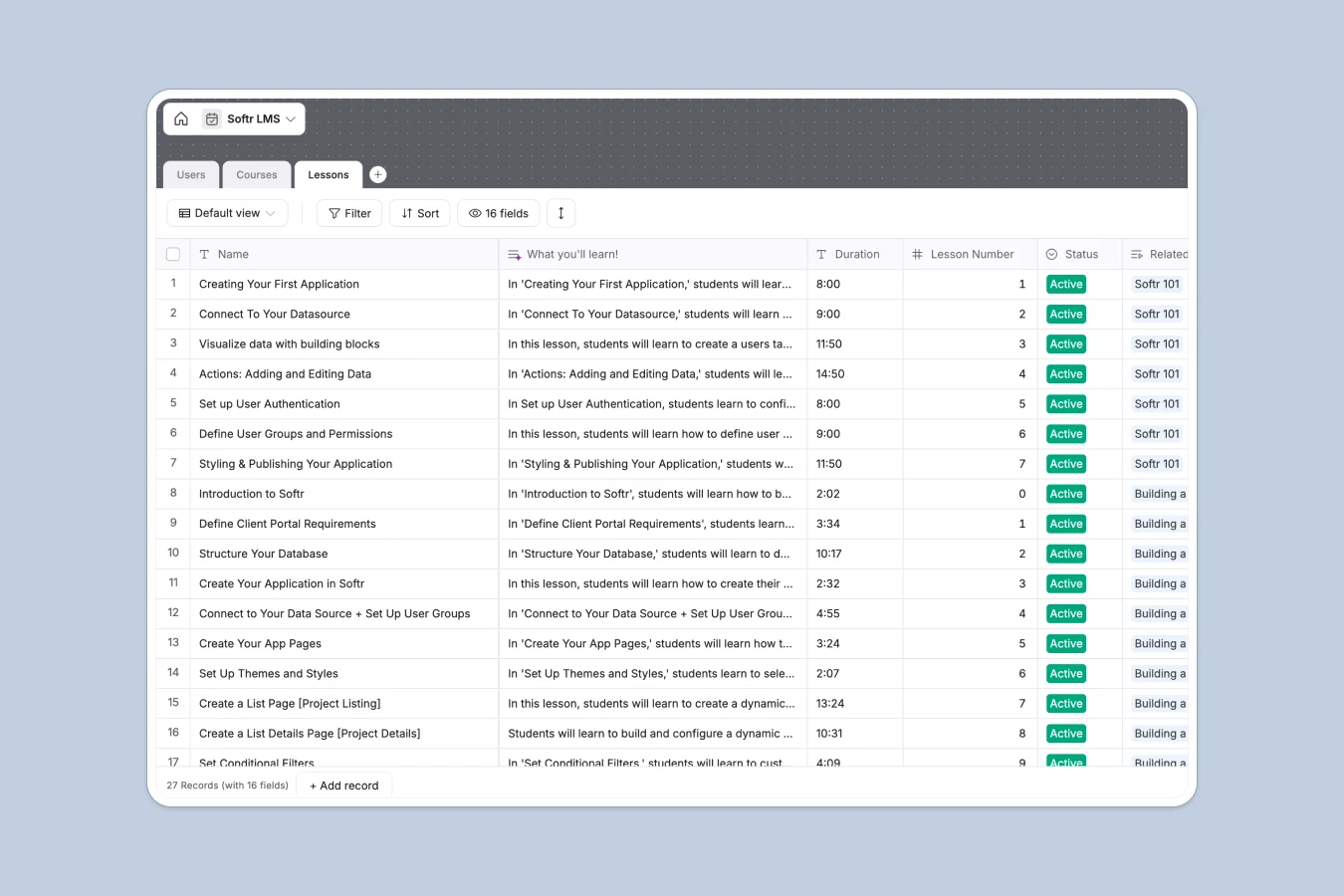The height and width of the screenshot is (896, 1344).
Task: Click the home icon next to Softr LMS
Action: (181, 118)
